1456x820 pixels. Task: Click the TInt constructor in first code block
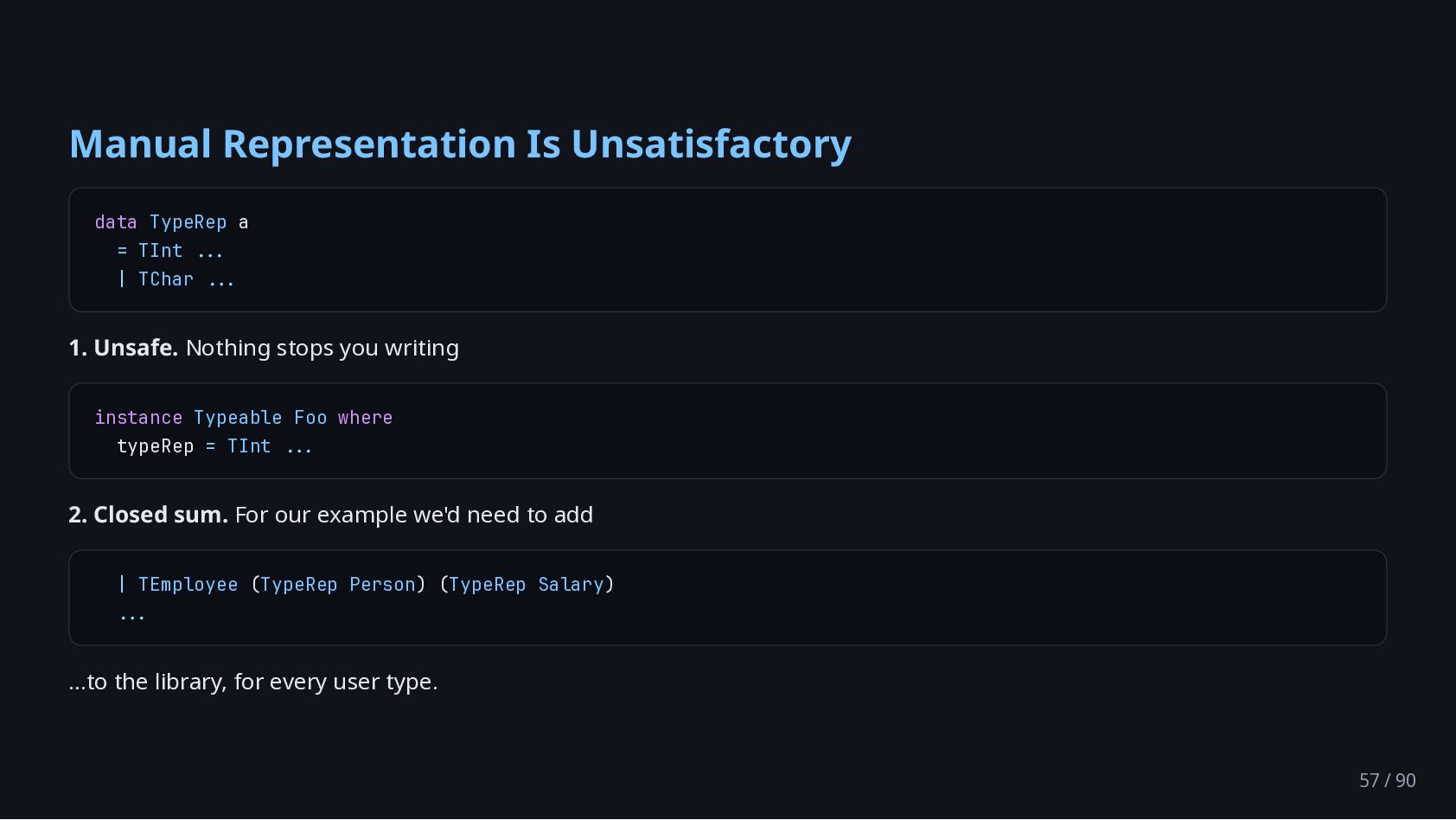[161, 251]
